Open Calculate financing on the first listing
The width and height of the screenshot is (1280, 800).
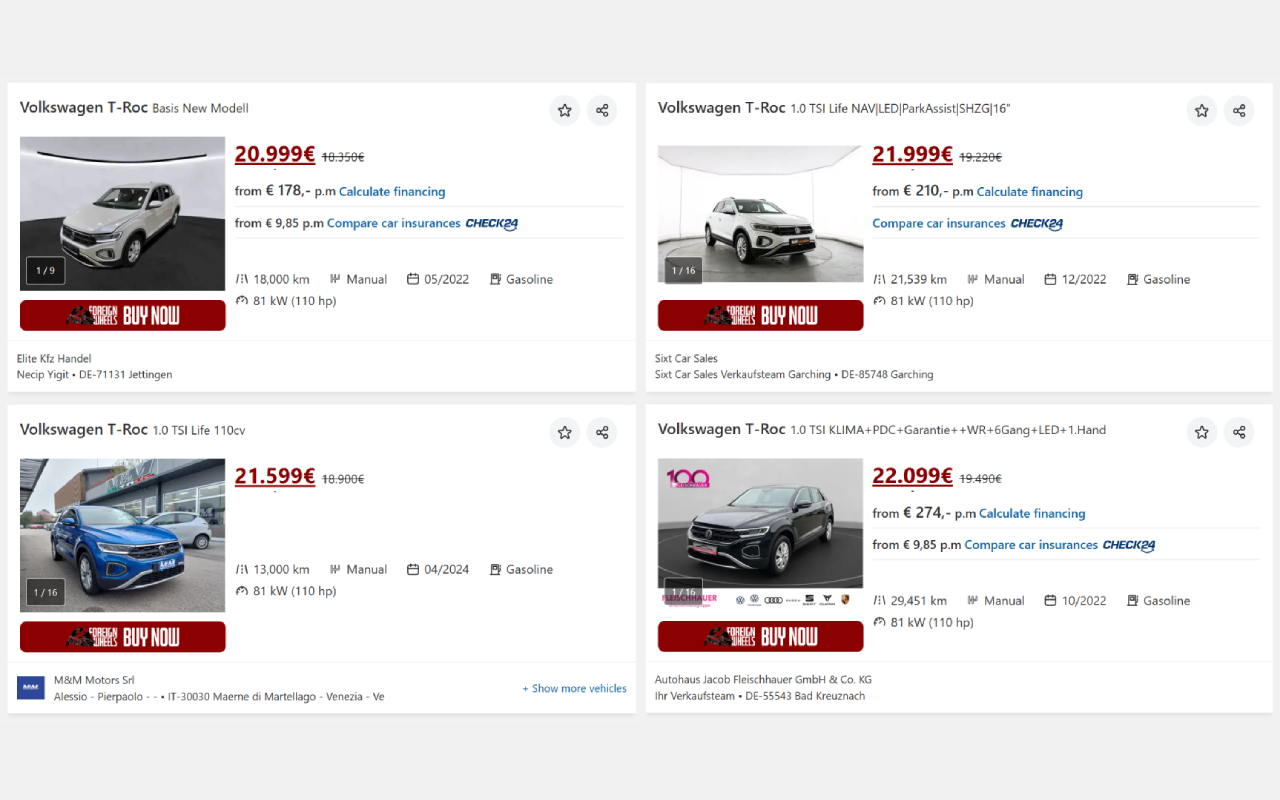click(x=391, y=191)
